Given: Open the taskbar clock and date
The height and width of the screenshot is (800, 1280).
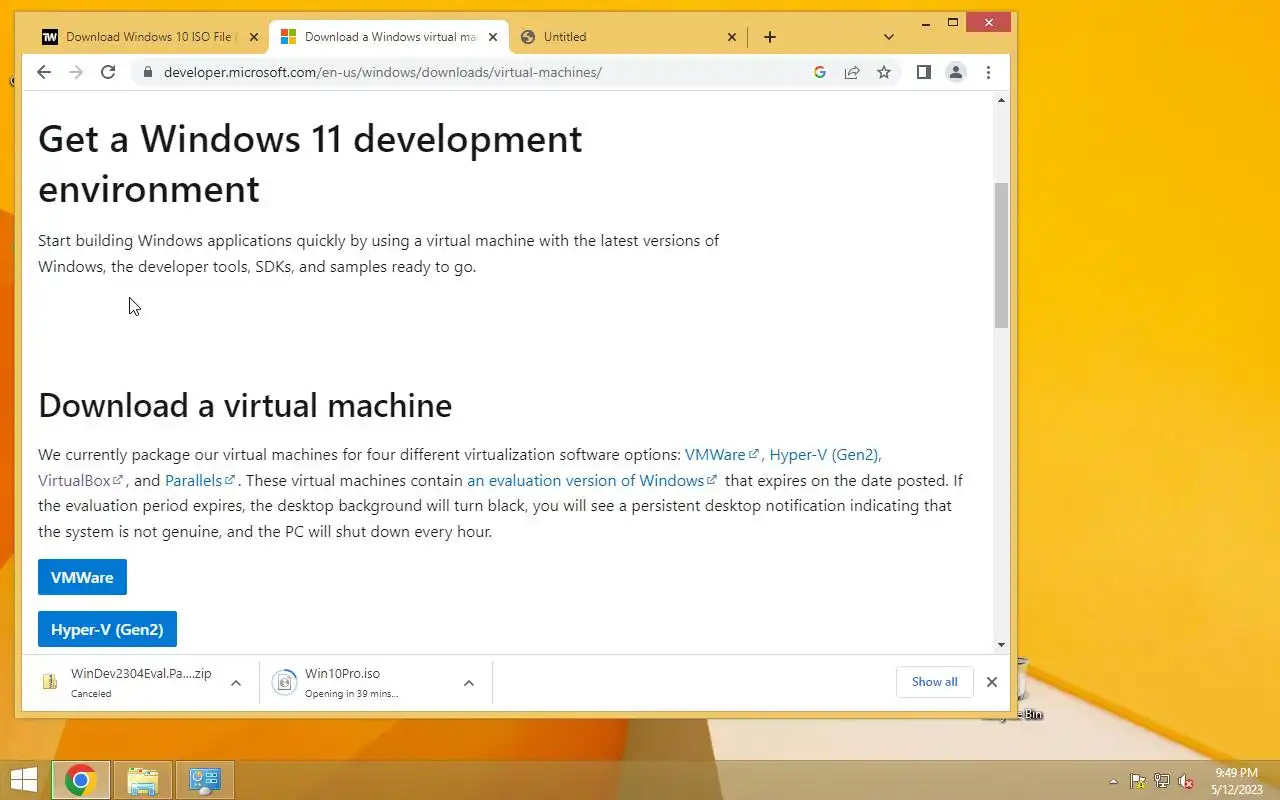Looking at the screenshot, I should click(1236, 781).
